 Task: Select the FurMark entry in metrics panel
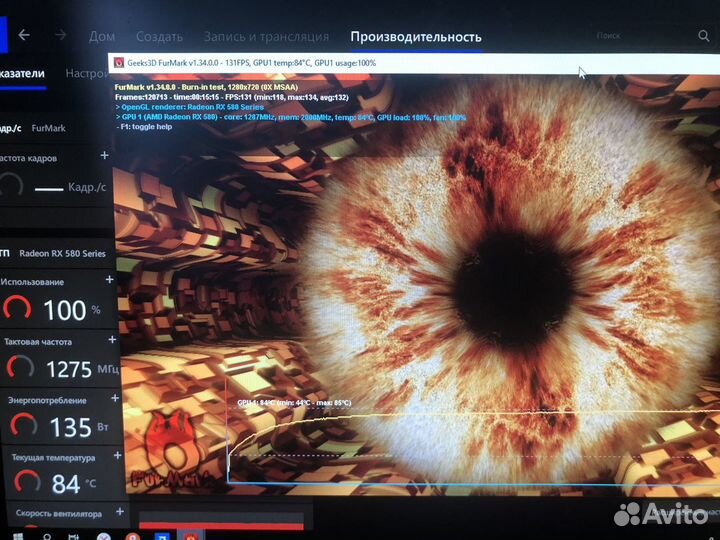click(48, 128)
